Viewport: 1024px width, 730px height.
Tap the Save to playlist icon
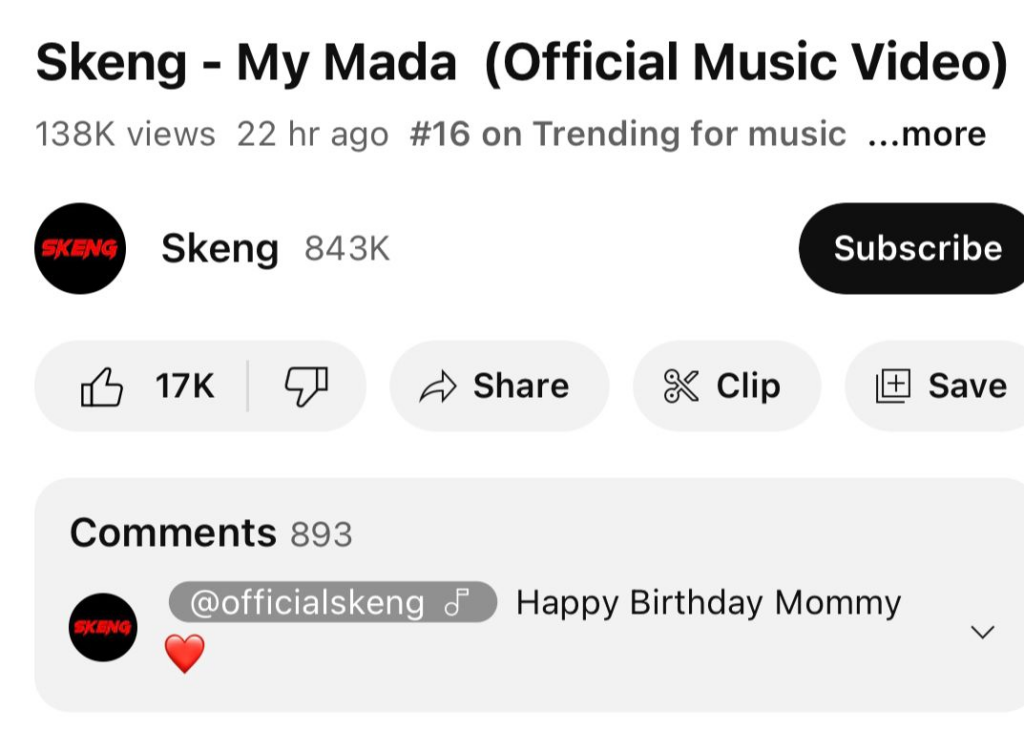pyautogui.click(x=893, y=386)
